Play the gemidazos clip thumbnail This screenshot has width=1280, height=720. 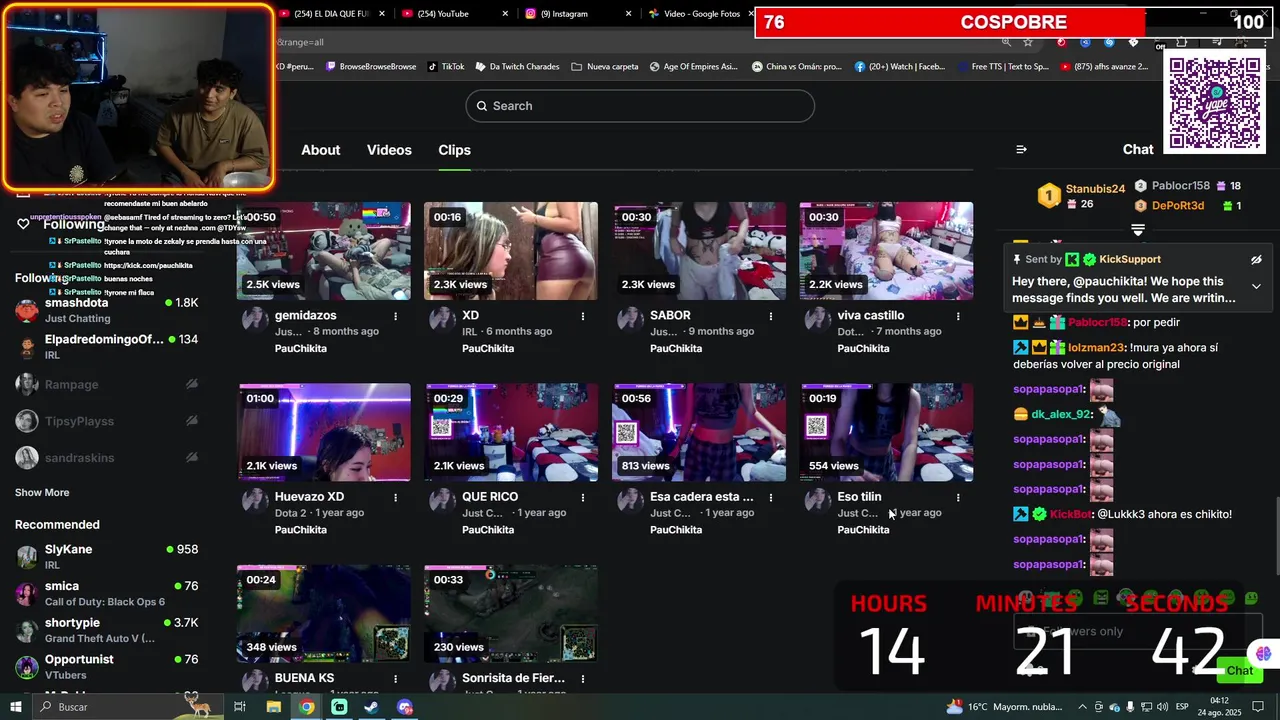click(323, 251)
